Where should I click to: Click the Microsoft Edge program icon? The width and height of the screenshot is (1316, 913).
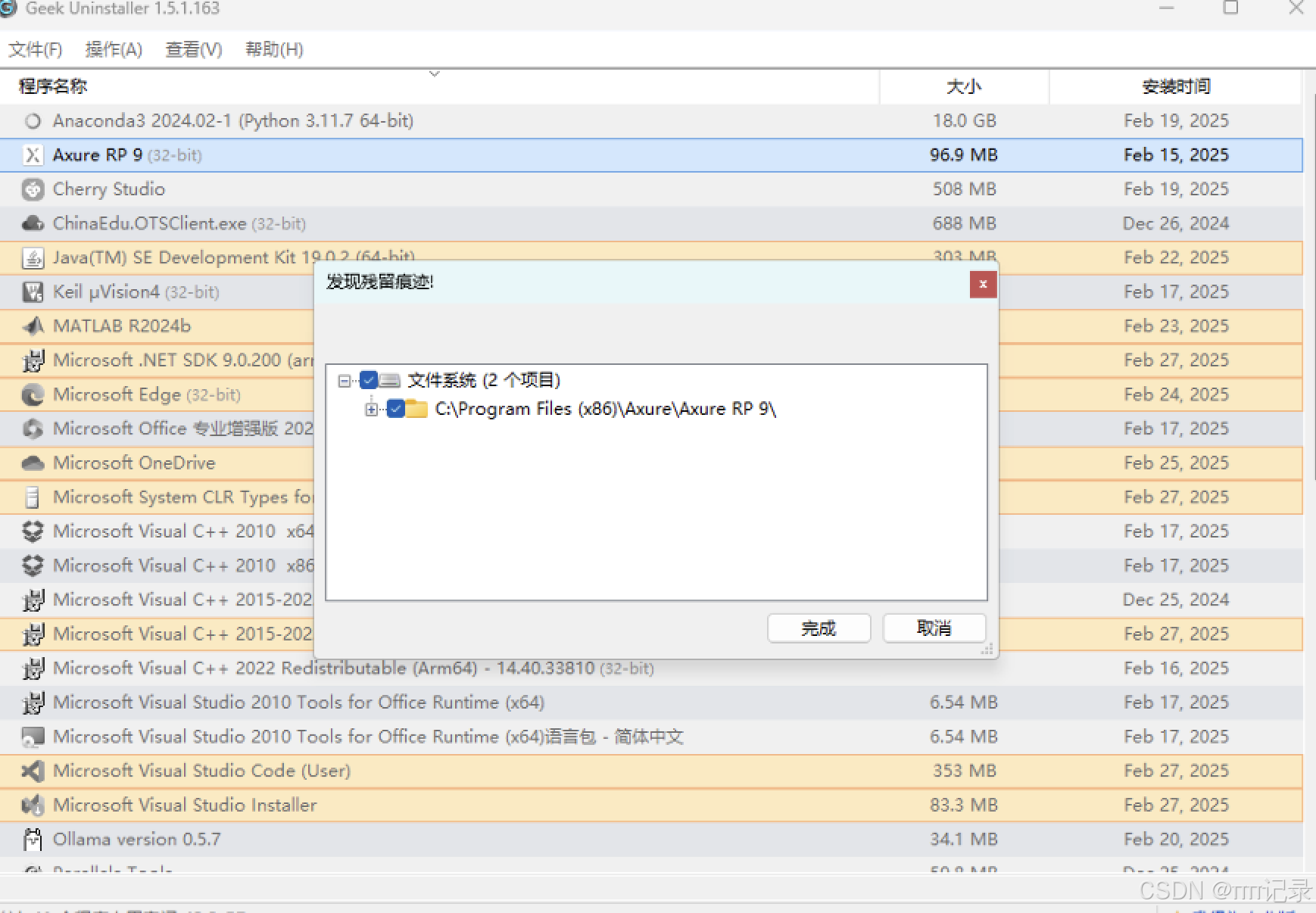coord(33,394)
